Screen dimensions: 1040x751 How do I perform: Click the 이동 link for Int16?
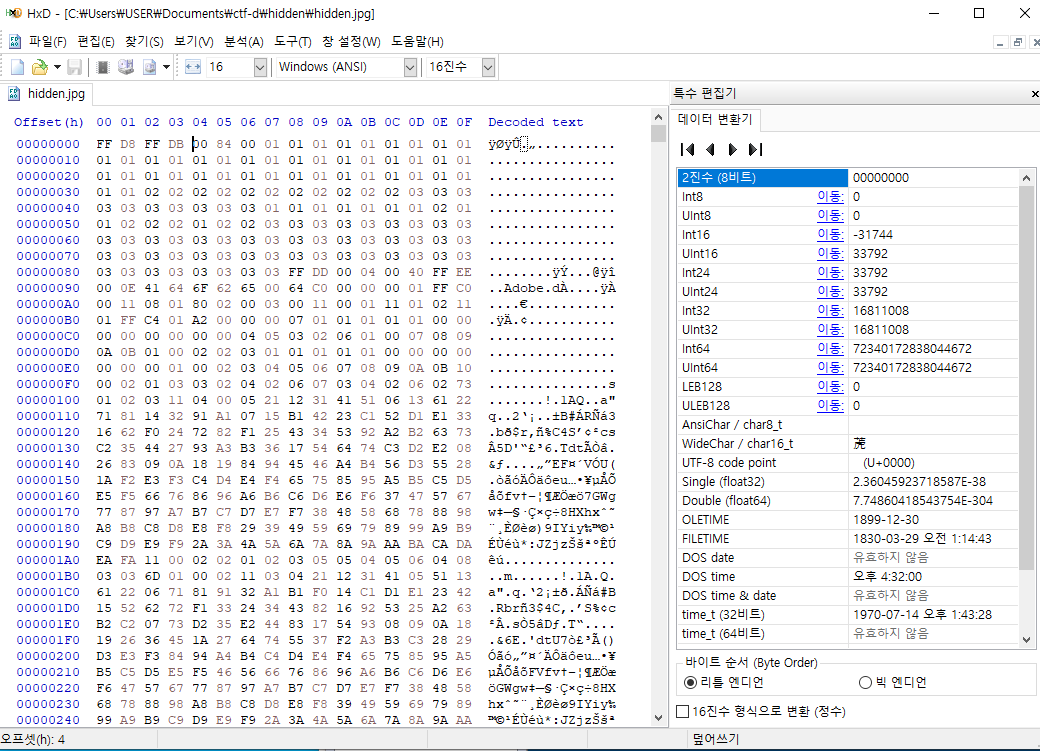tap(830, 234)
